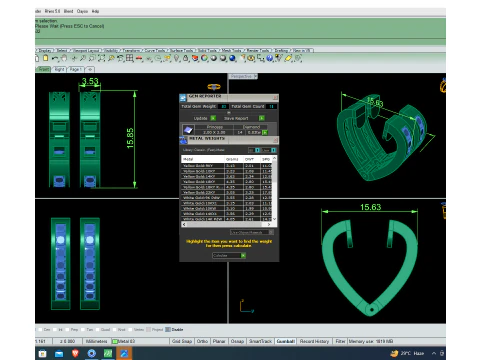Click the Update green button
Image resolution: width=480 pixels, height=360 pixels.
pos(213,118)
